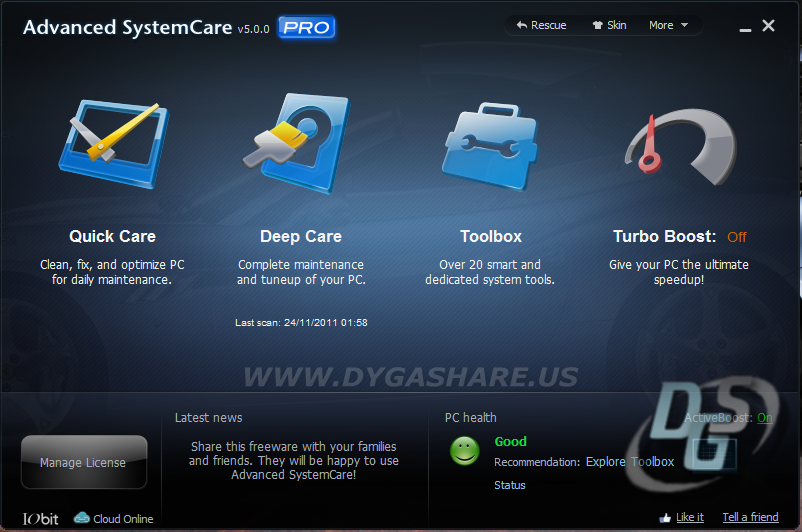Click the Share this freeware news text
The height and width of the screenshot is (532, 802).
coord(294,460)
